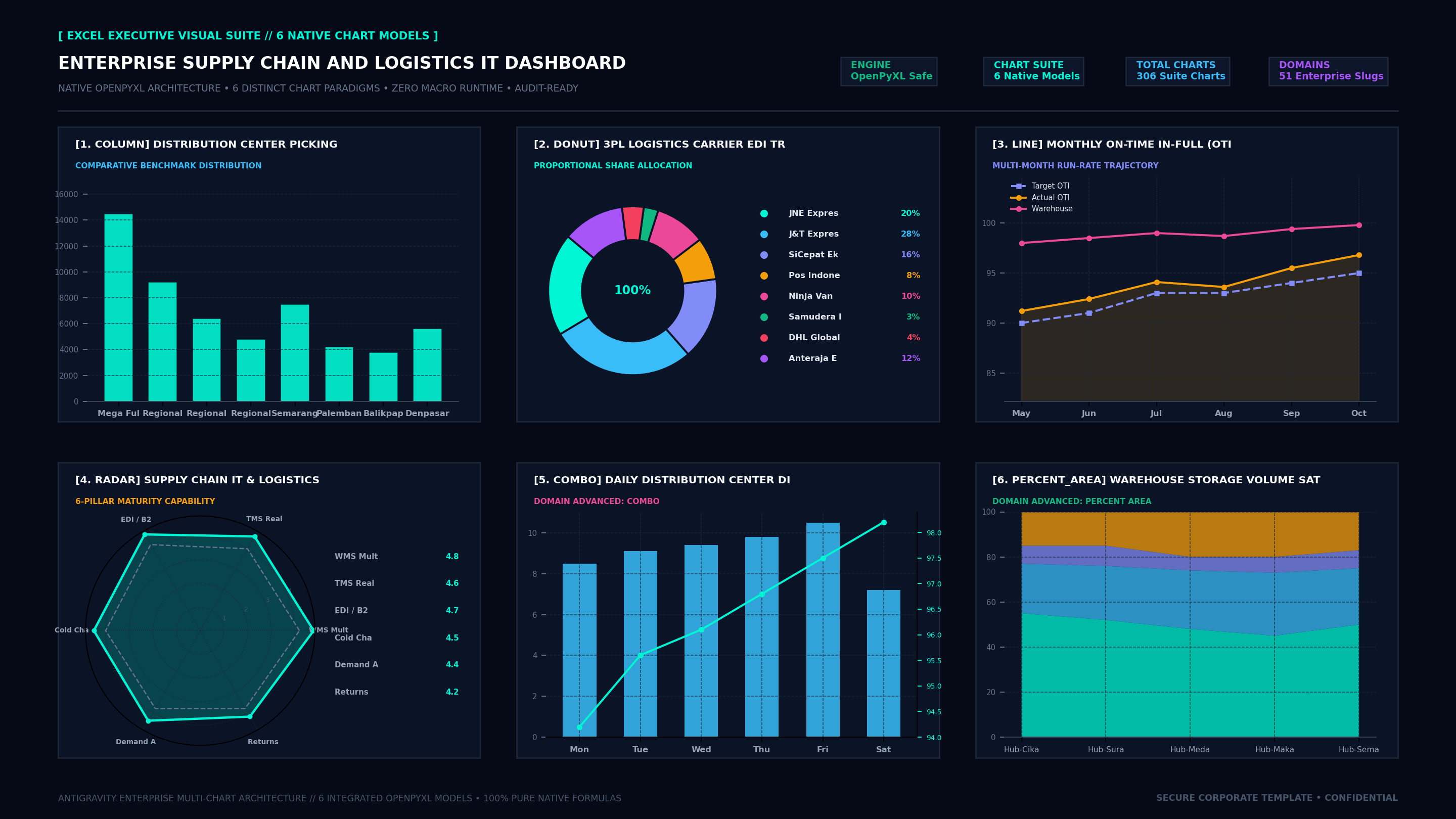Click the TMS Real label in radar list
This screenshot has width=1456, height=819.
tap(354, 583)
